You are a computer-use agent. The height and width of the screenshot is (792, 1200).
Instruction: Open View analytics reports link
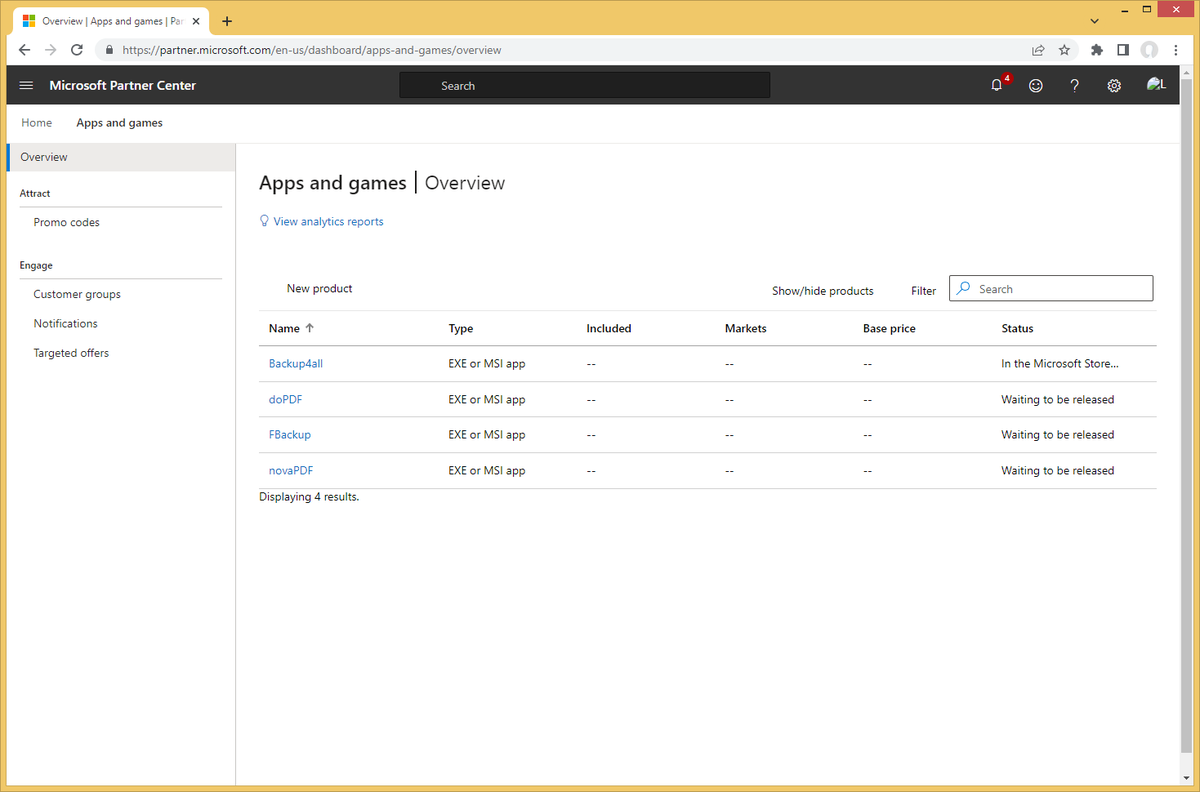pos(328,222)
